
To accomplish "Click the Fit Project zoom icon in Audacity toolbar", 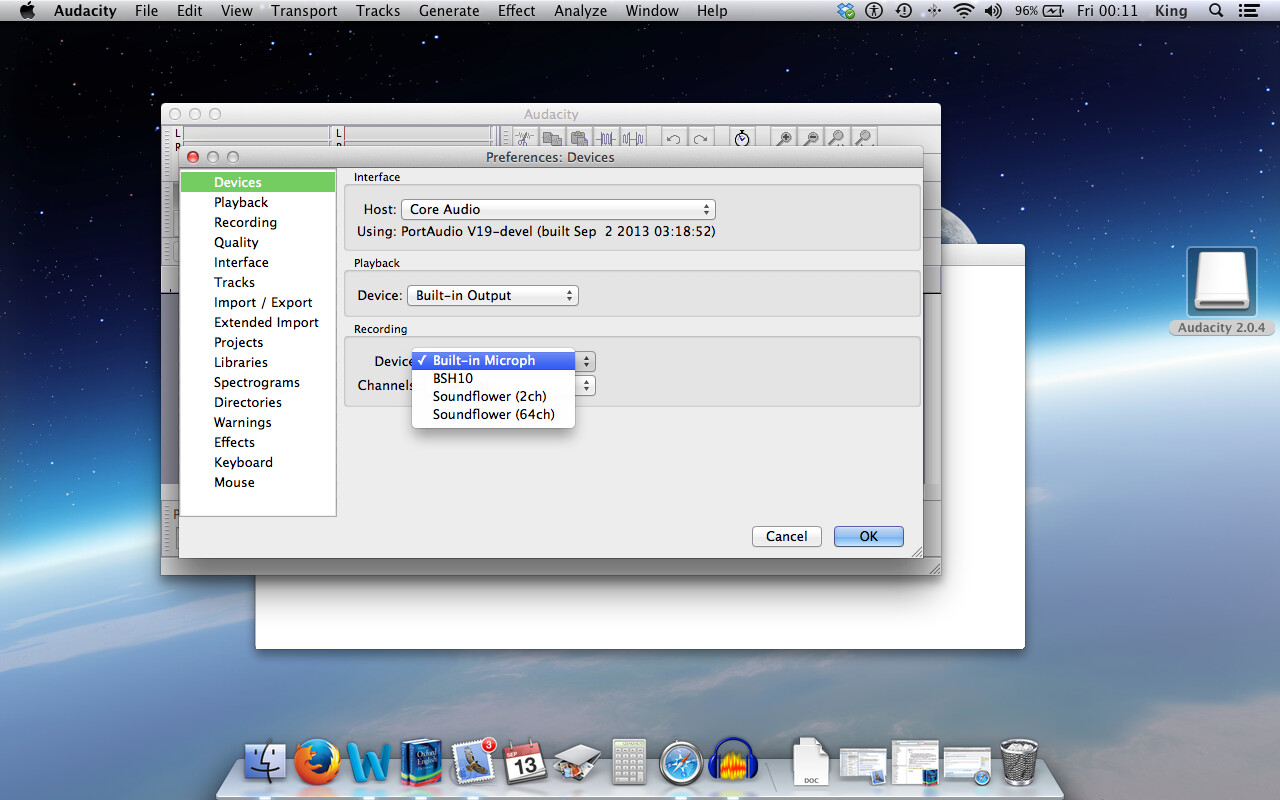I will point(863,138).
